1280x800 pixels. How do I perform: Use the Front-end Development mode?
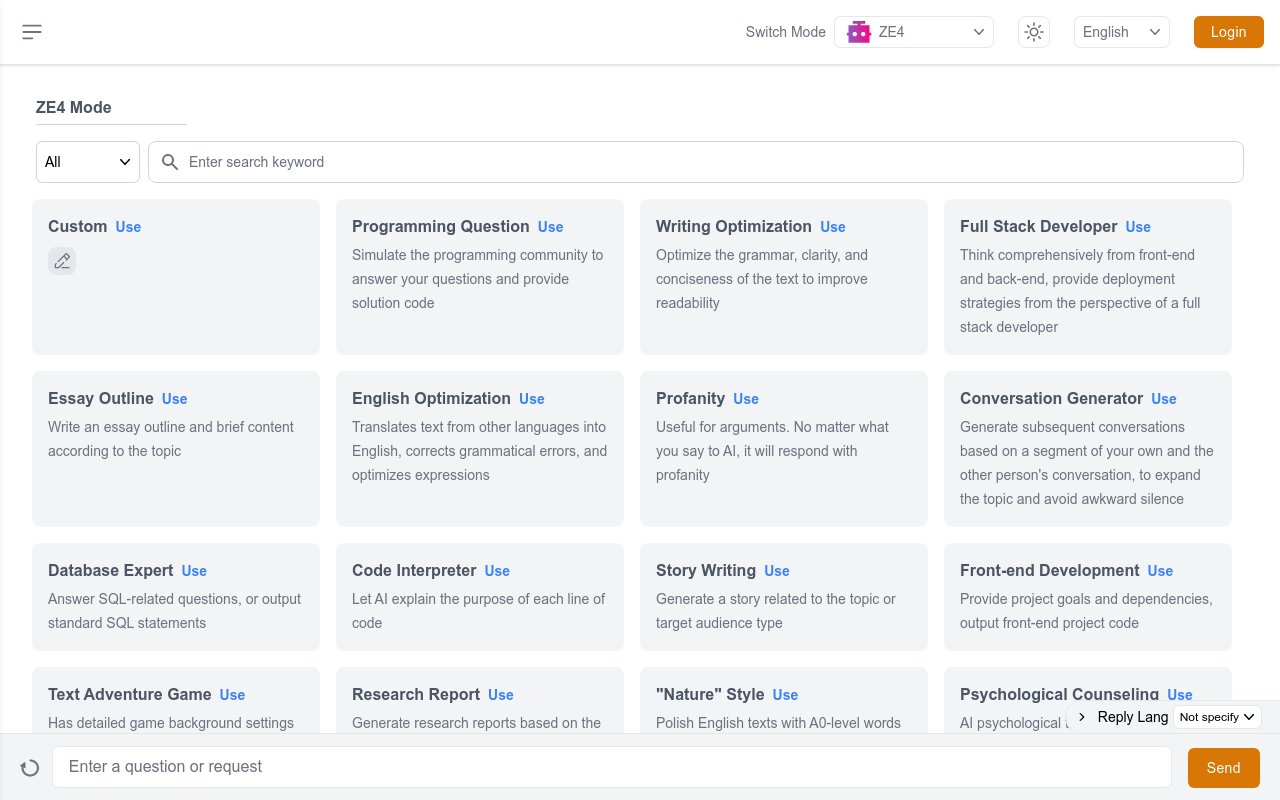pos(1160,571)
